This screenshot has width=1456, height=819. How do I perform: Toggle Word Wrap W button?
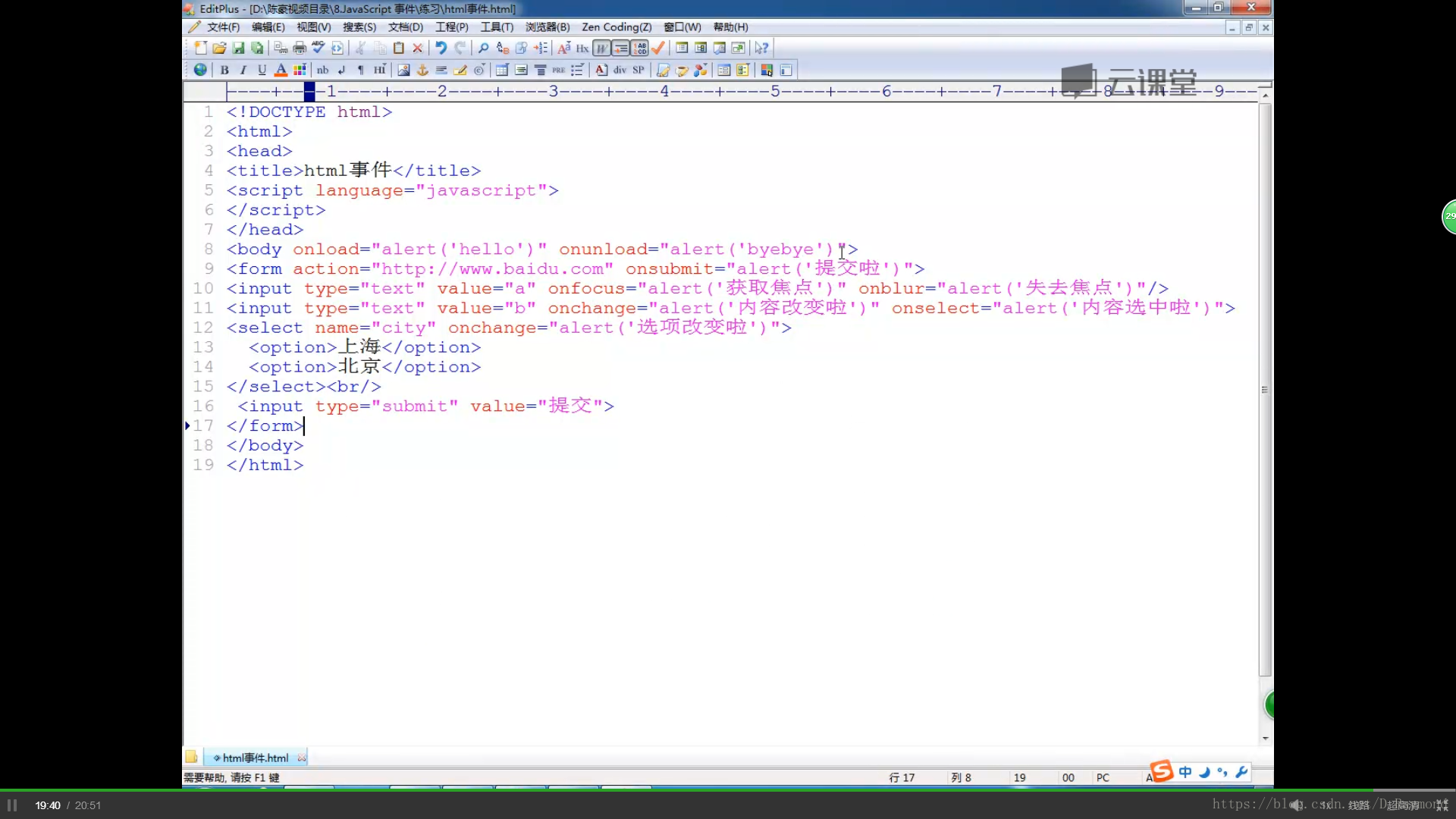(x=601, y=48)
